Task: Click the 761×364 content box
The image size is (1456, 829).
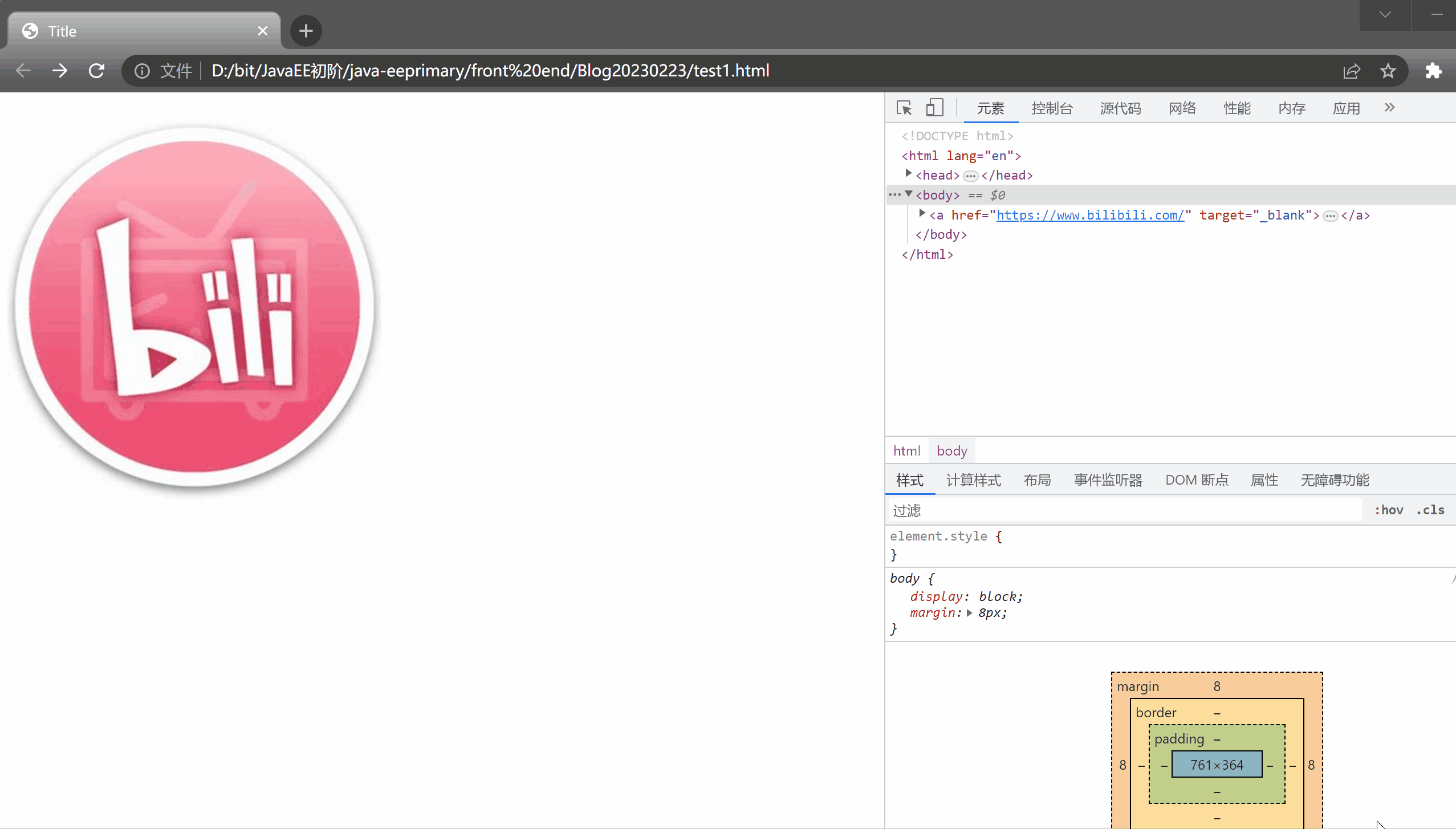Action: pos(1217,765)
